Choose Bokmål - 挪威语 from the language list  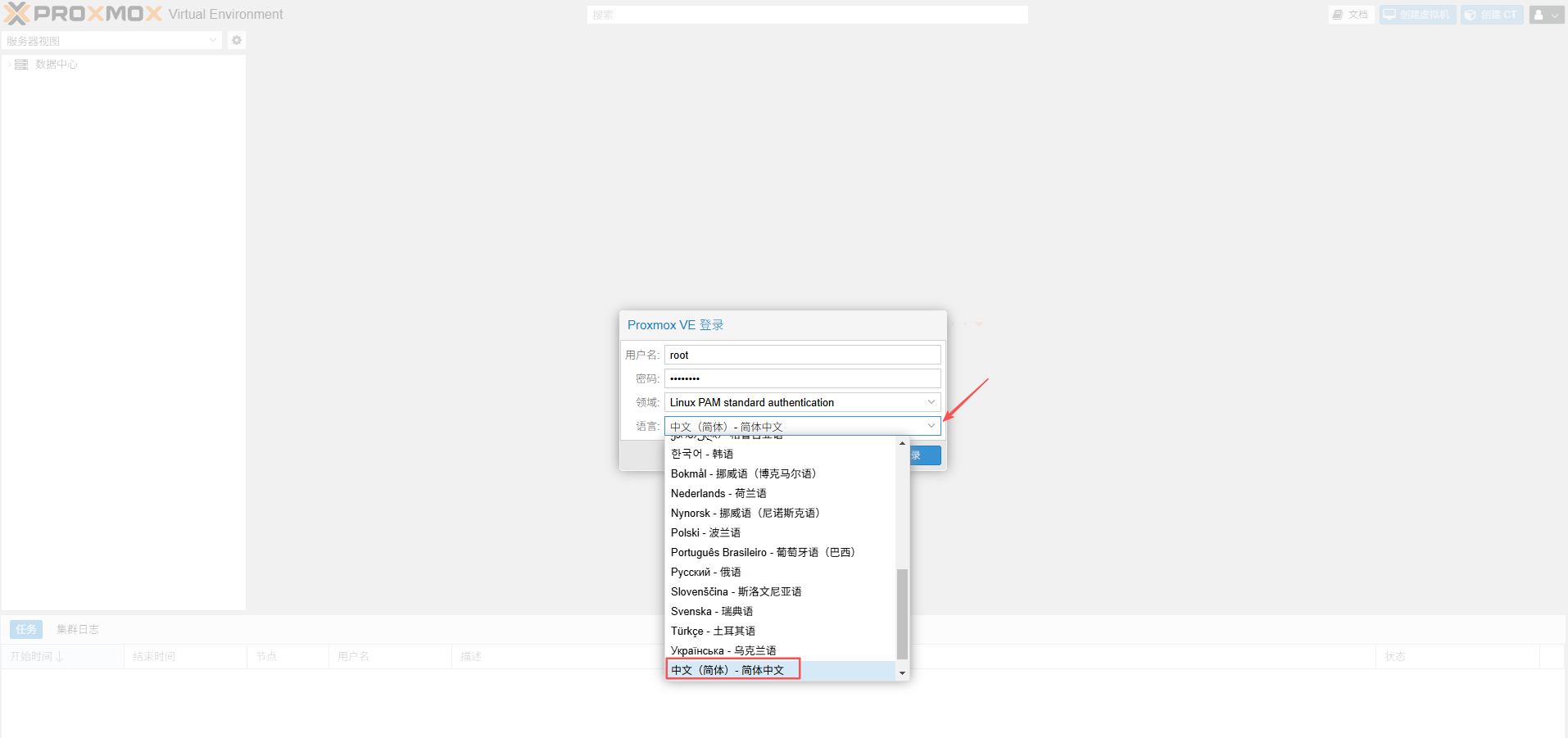point(781,473)
